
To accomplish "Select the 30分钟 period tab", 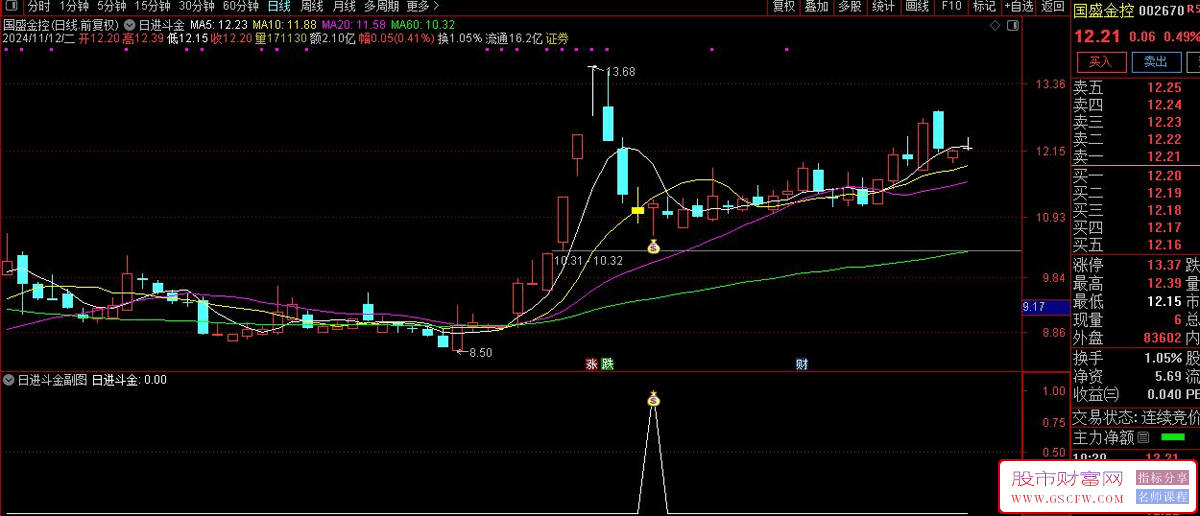I will click(x=196, y=6).
